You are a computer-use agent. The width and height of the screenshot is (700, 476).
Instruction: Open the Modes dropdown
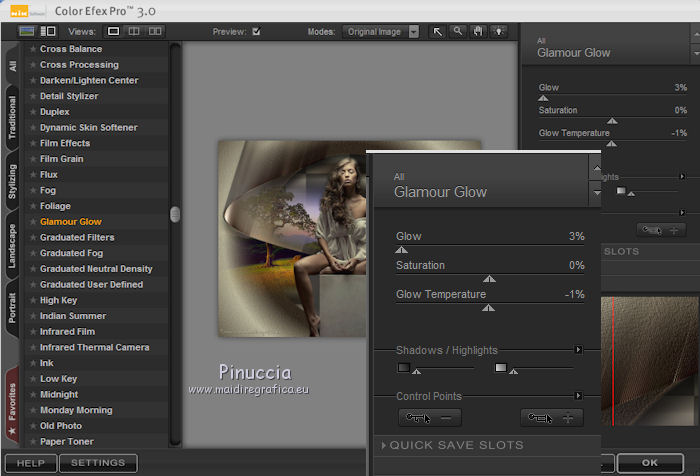click(x=381, y=32)
